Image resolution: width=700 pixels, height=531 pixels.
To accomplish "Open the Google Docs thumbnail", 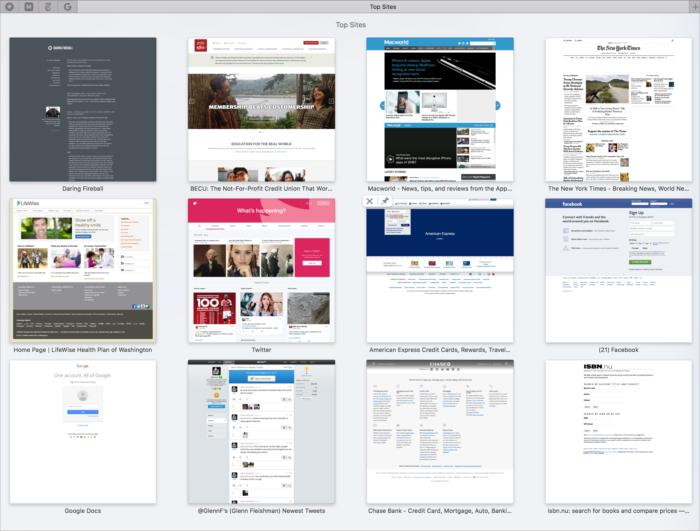I will coord(83,431).
